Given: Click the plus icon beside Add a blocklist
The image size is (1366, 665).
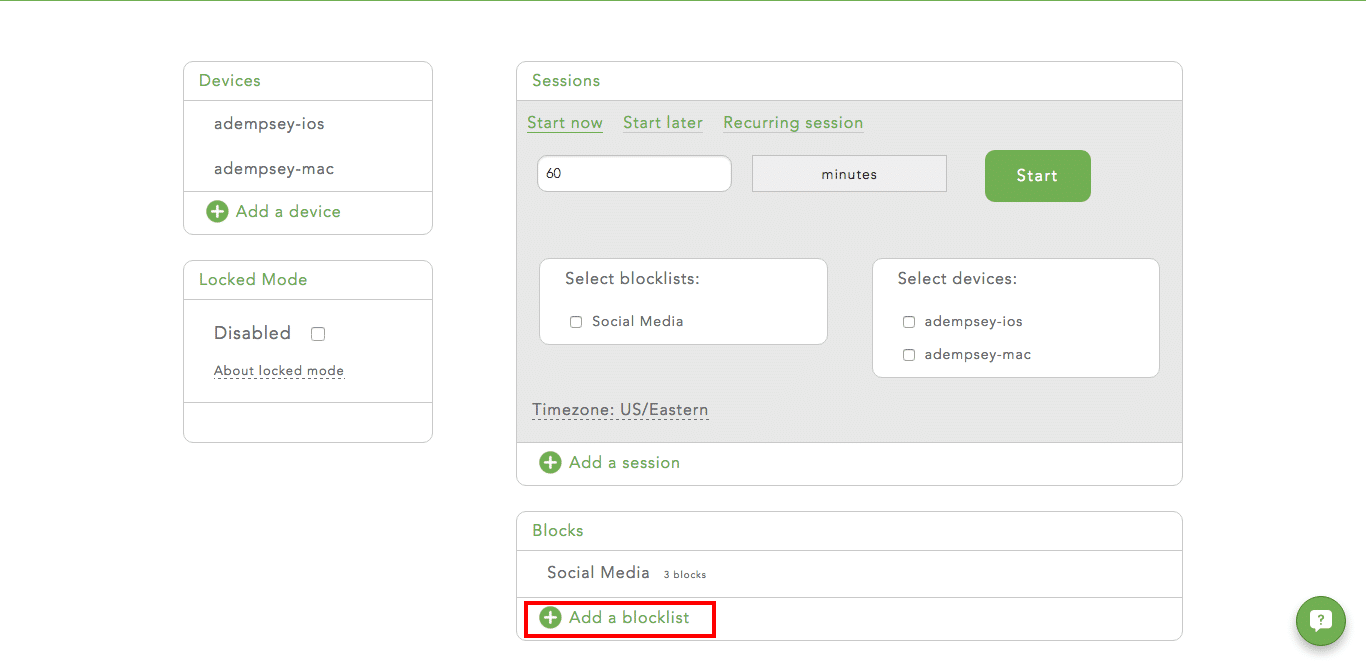Looking at the screenshot, I should tap(550, 618).
